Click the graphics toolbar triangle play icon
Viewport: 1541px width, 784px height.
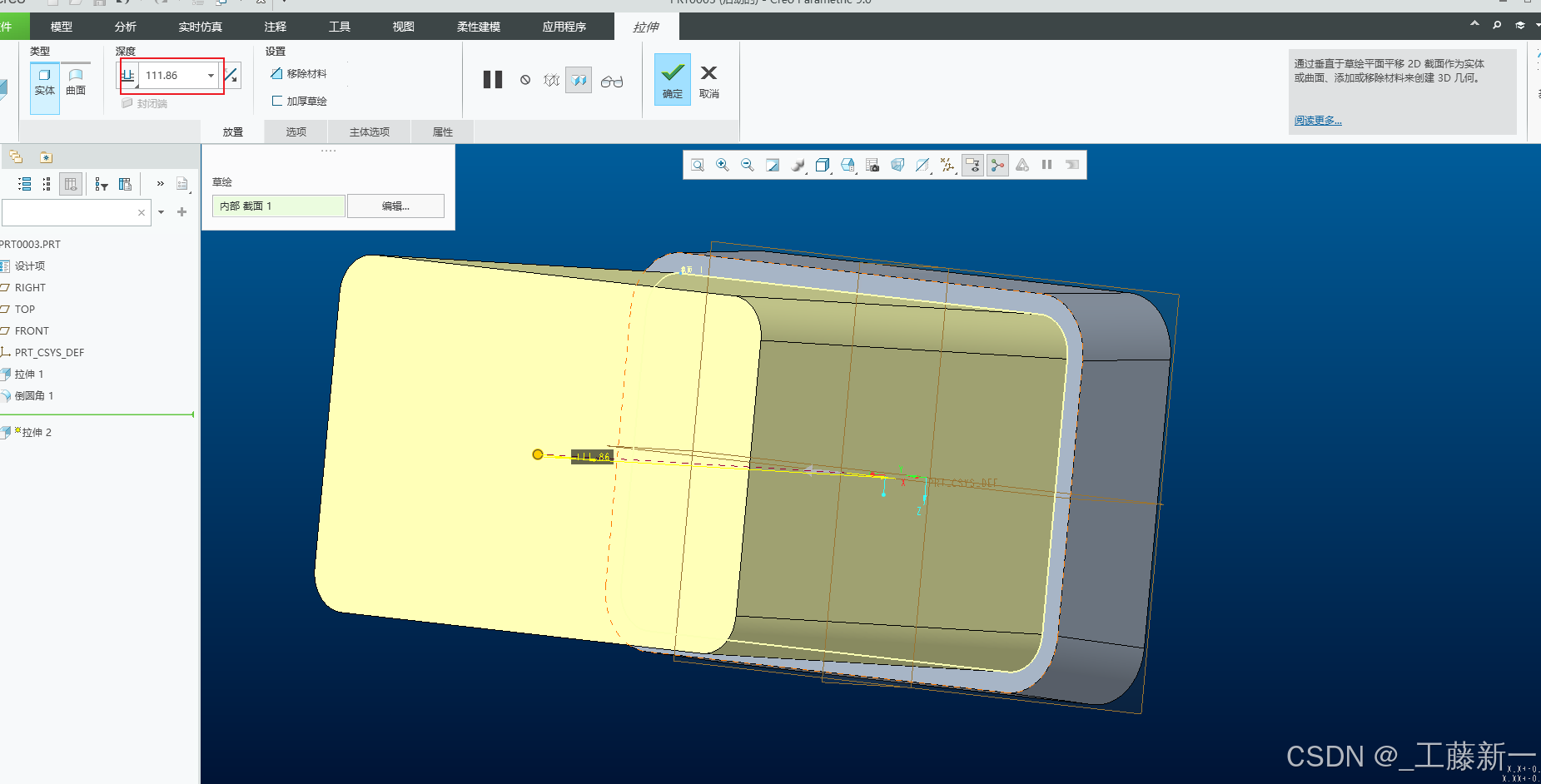tap(1022, 165)
